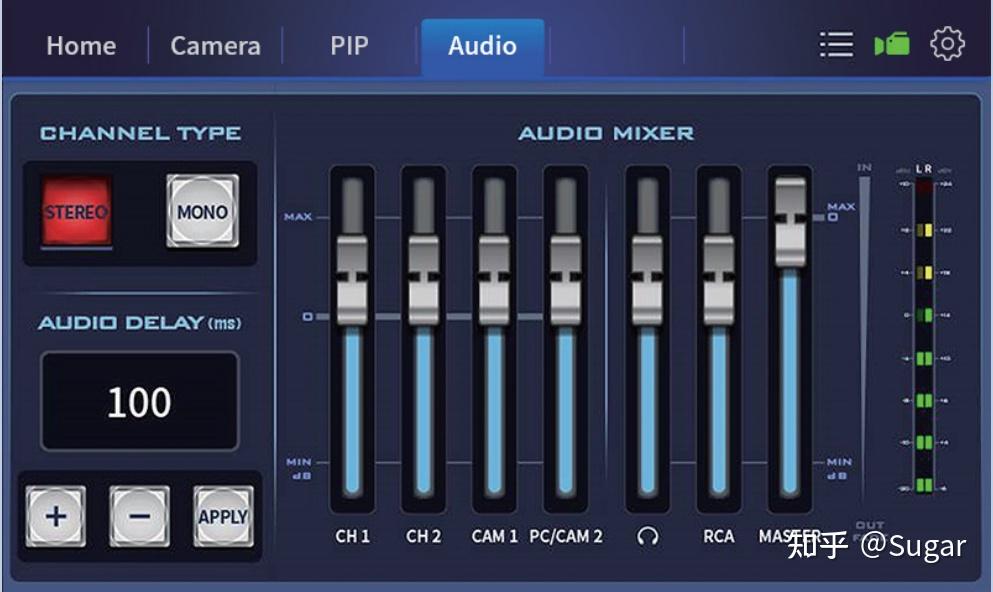Click the audio delay value field showing 100
Image resolution: width=993 pixels, height=592 pixels.
[x=139, y=401]
